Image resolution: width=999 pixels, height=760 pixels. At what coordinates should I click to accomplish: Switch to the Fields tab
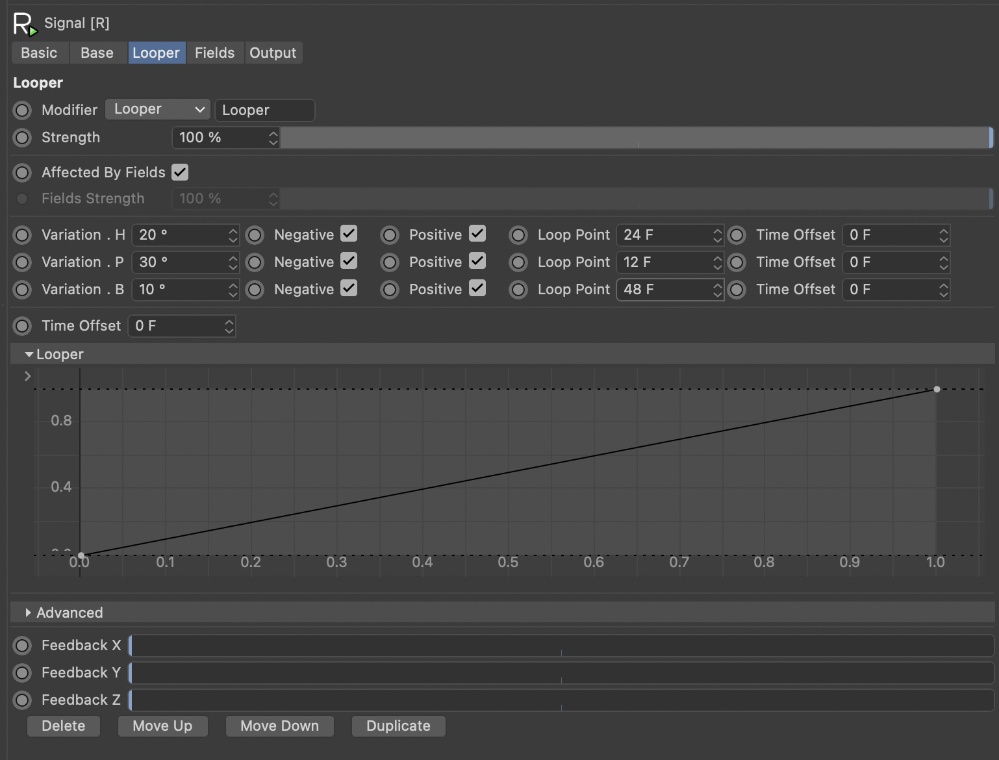pyautogui.click(x=214, y=53)
